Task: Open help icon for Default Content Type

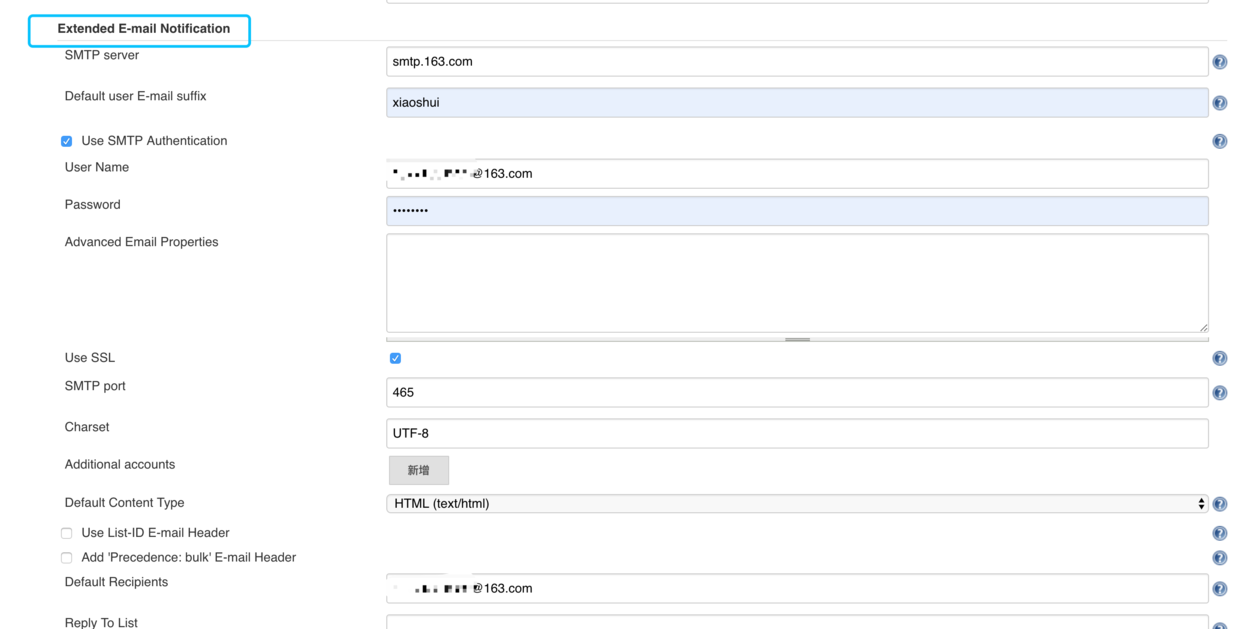Action: (1219, 504)
